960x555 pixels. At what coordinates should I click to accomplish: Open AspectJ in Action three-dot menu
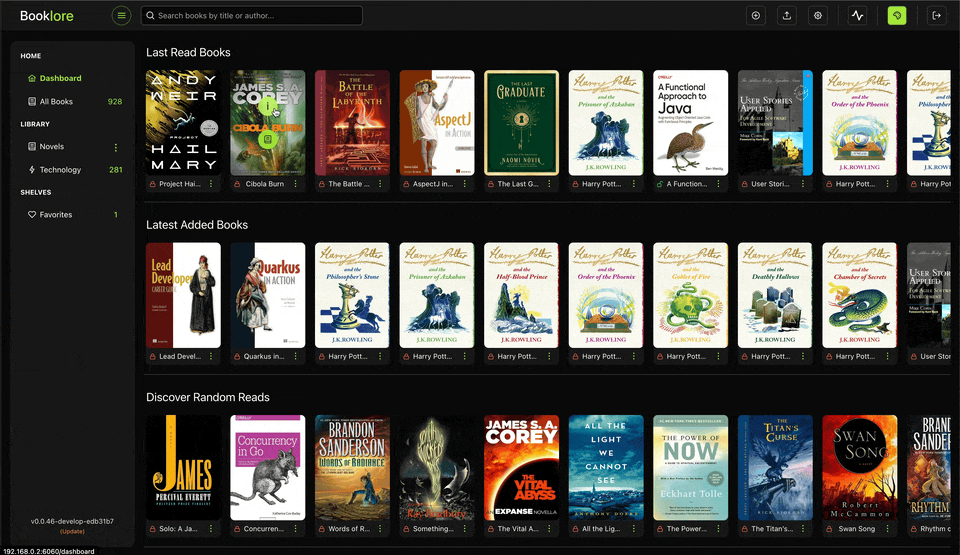465,184
